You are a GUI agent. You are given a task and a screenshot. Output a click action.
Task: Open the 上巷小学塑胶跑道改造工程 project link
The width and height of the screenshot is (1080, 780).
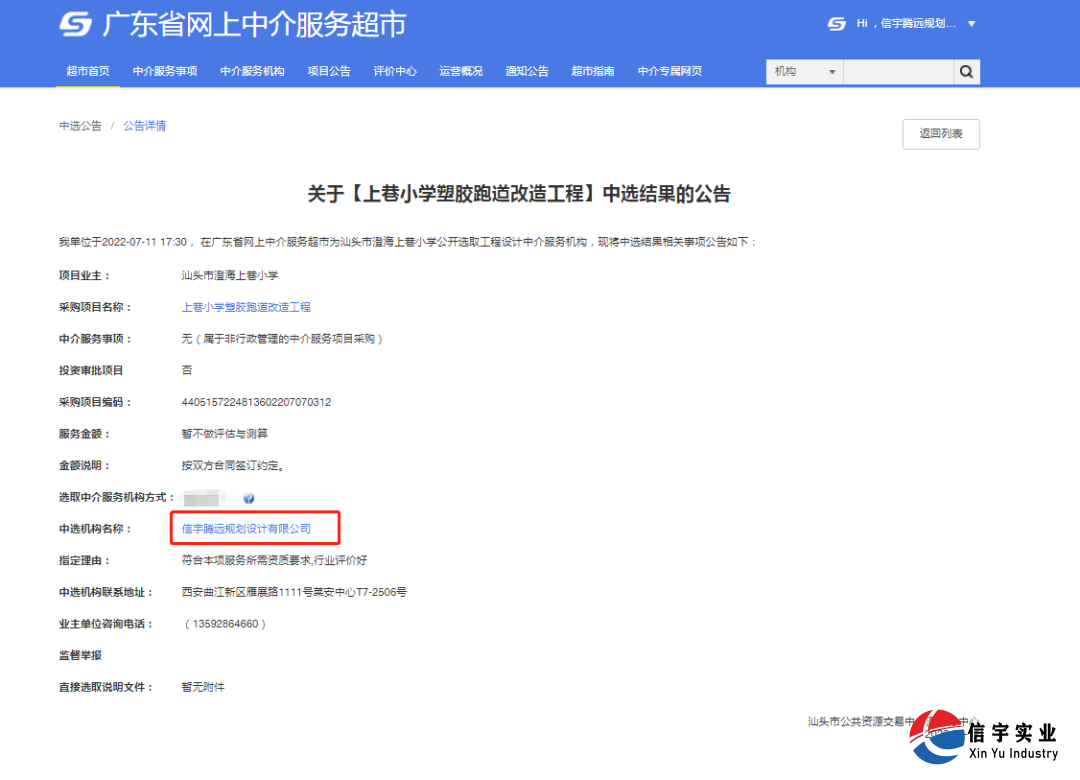246,307
